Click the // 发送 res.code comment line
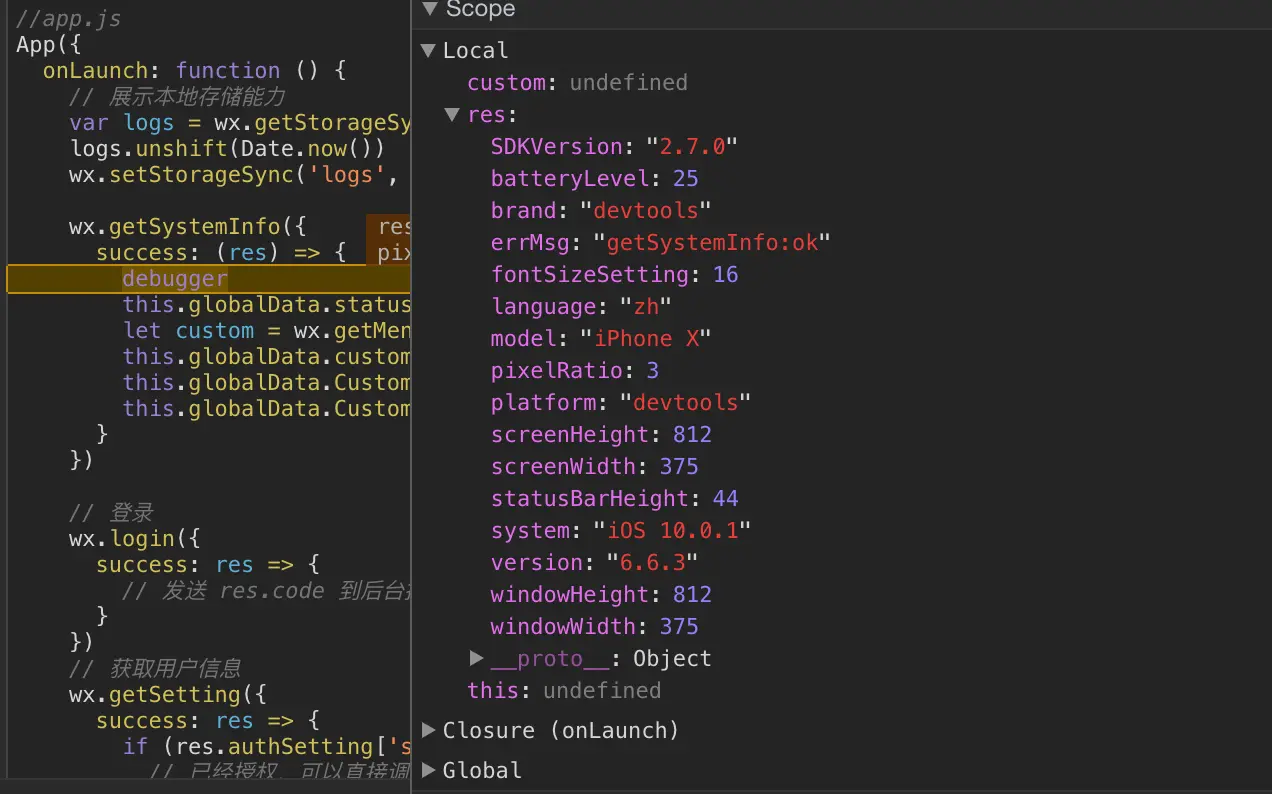 click(266, 590)
